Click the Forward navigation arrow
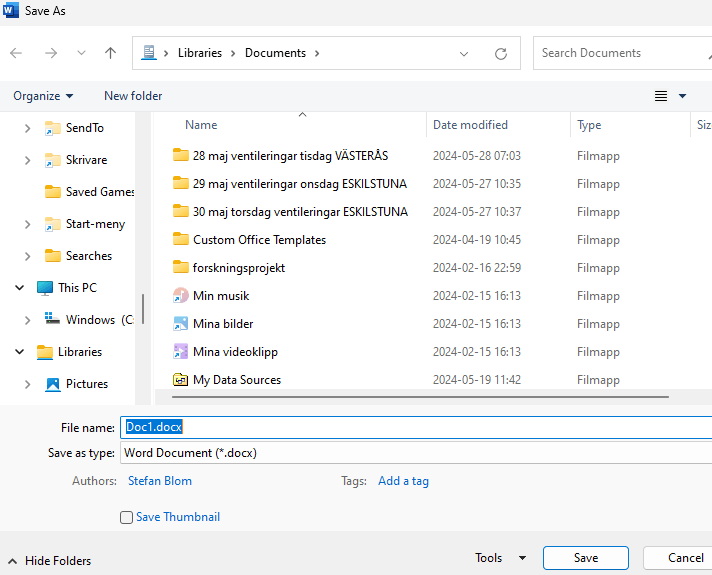712x575 pixels. 51,53
